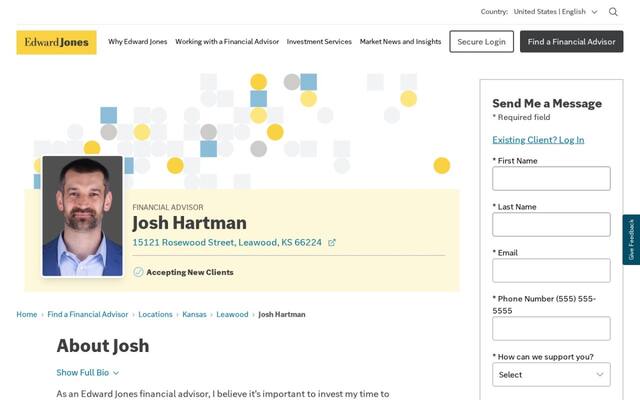Click the search magnifier icon
Screen dimensions: 640x400
coord(613,12)
